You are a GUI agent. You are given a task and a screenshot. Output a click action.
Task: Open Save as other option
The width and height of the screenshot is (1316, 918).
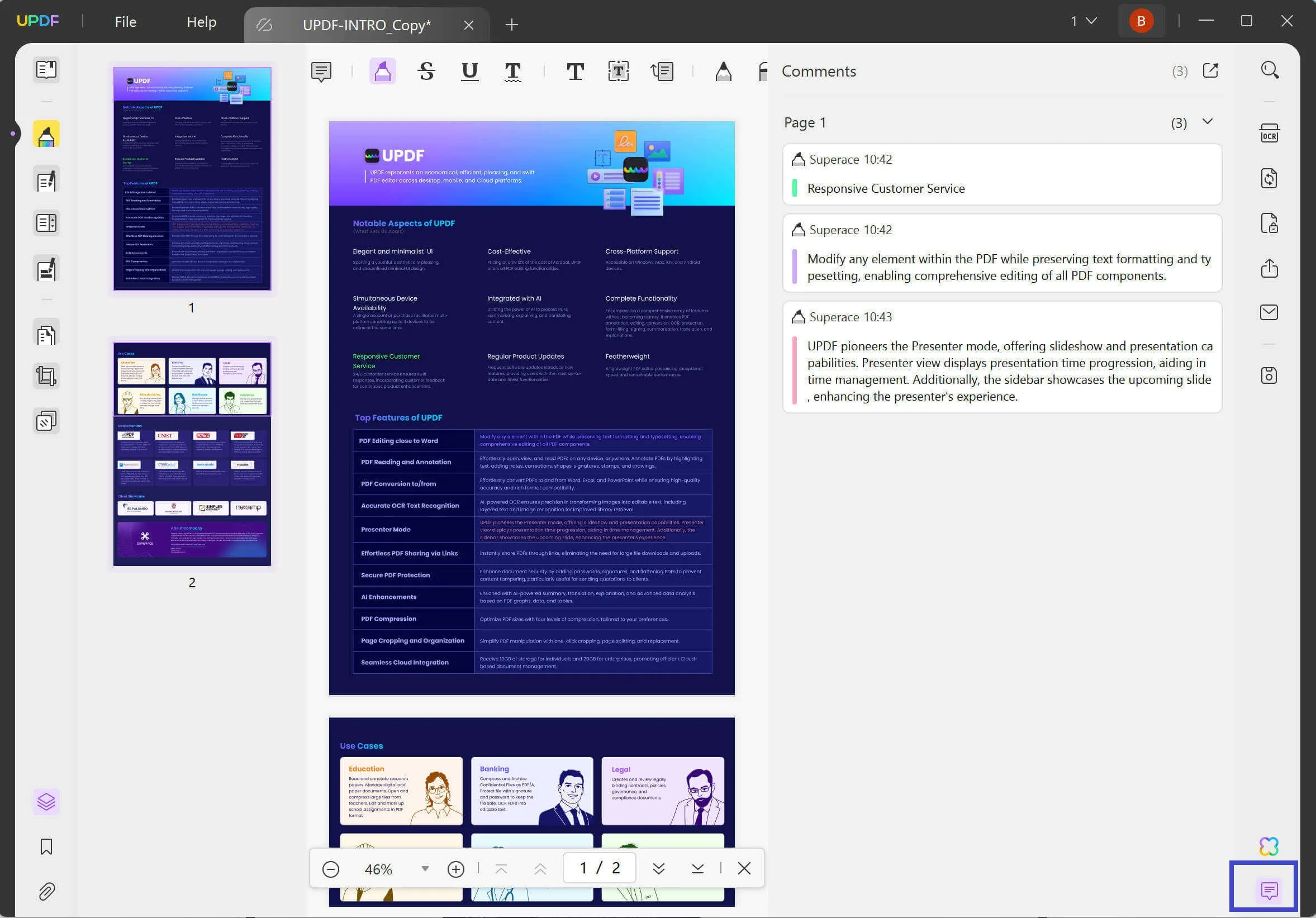(x=1269, y=375)
